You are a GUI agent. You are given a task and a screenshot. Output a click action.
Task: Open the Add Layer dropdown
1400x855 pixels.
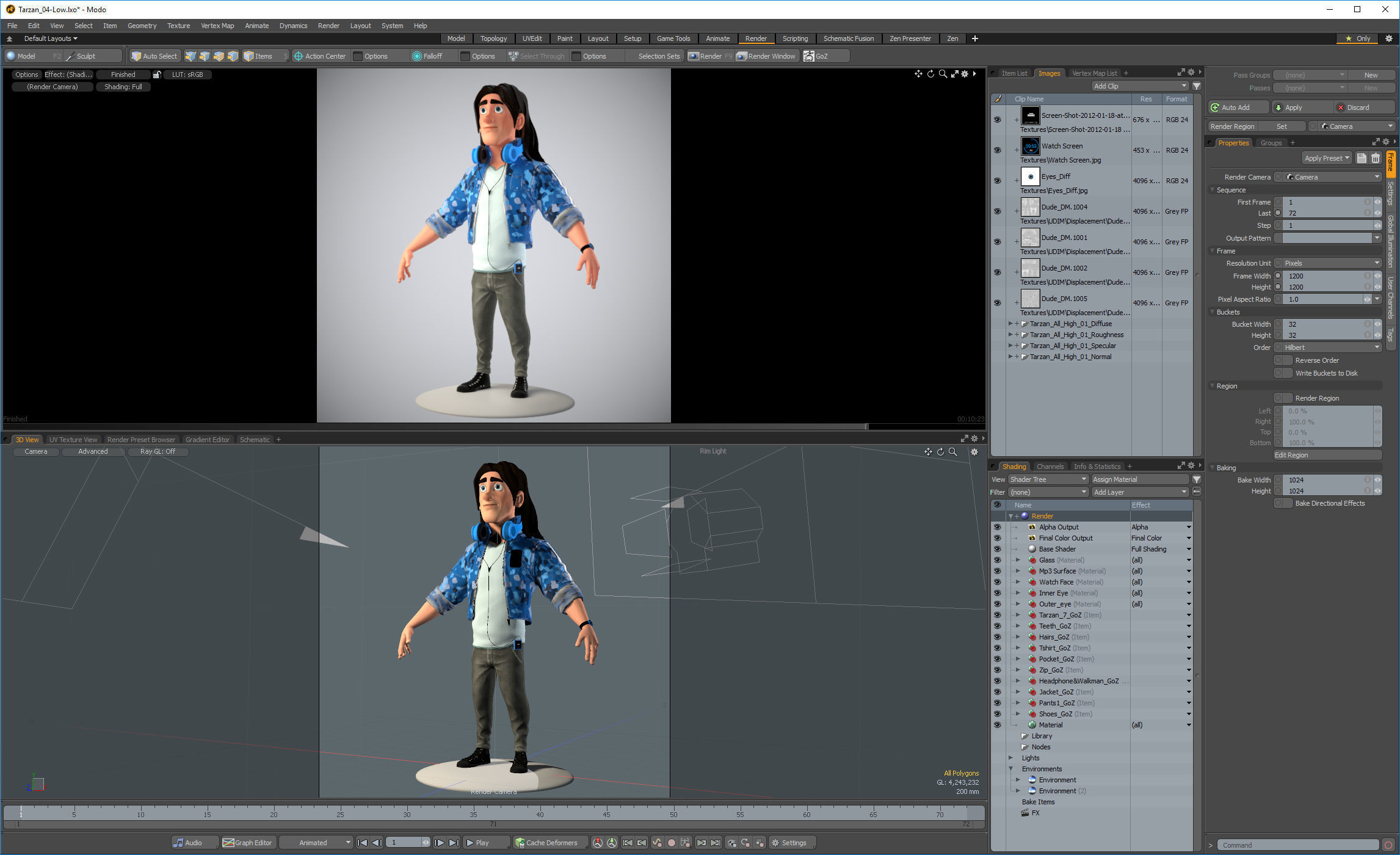pos(1139,492)
